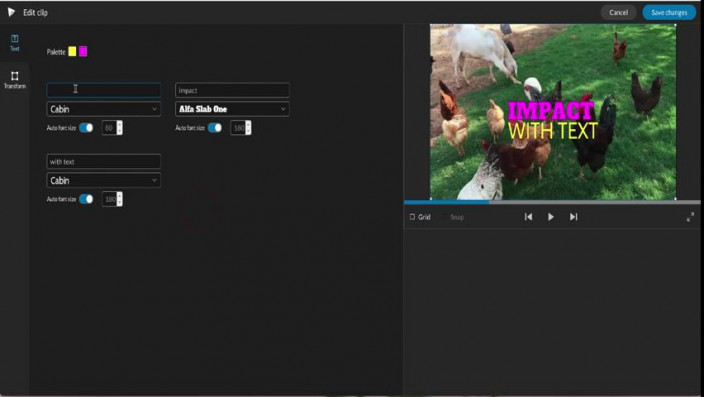The height and width of the screenshot is (397, 704).
Task: Open the Text panel icon in sidebar
Action: coord(14,39)
